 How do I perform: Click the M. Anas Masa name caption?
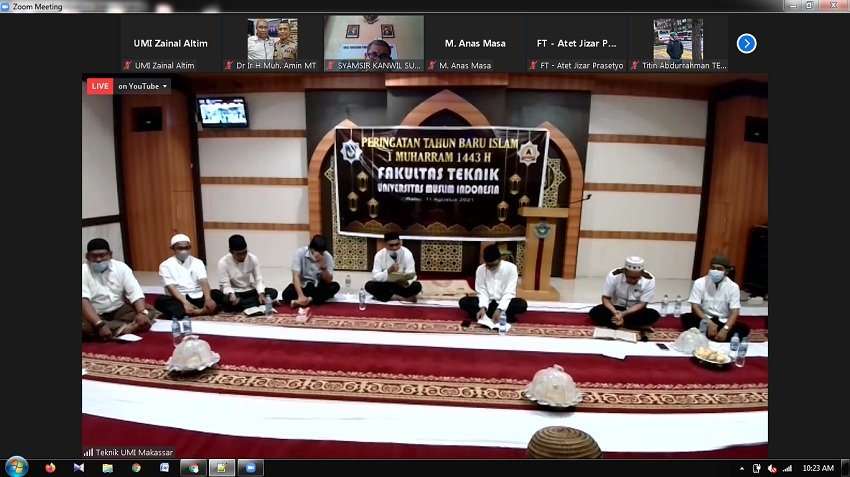pyautogui.click(x=465, y=66)
